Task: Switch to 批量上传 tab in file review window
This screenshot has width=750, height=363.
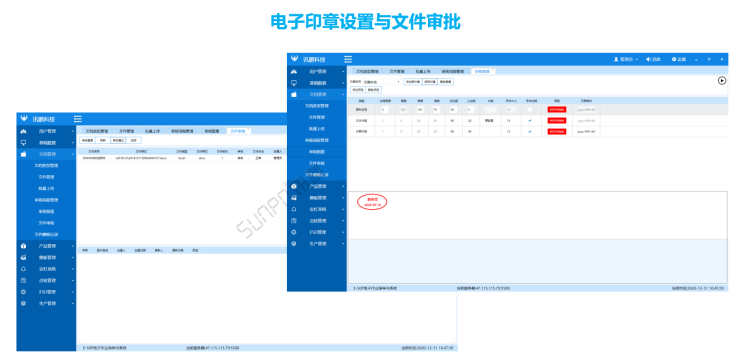Action: (x=152, y=131)
